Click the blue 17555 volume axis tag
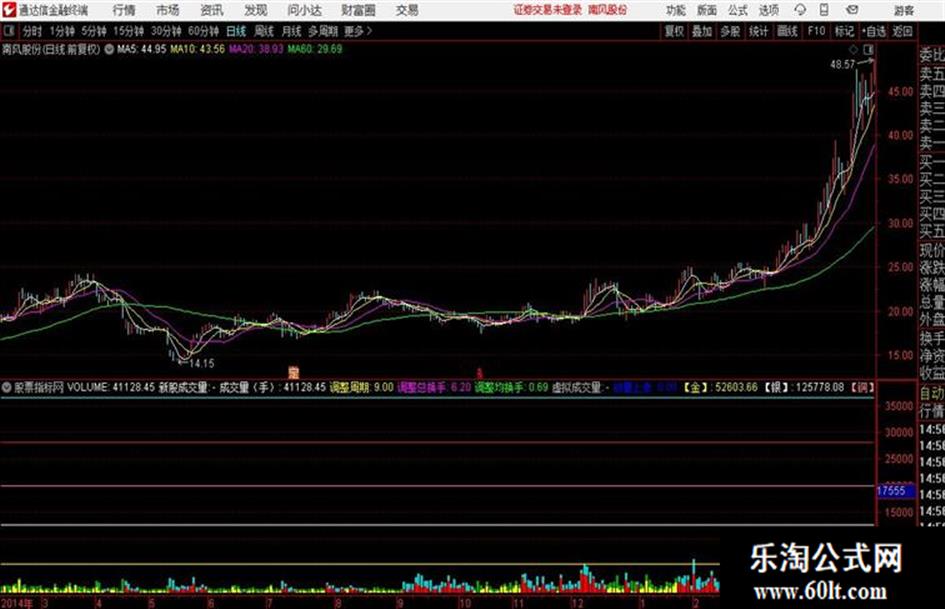 click(894, 491)
